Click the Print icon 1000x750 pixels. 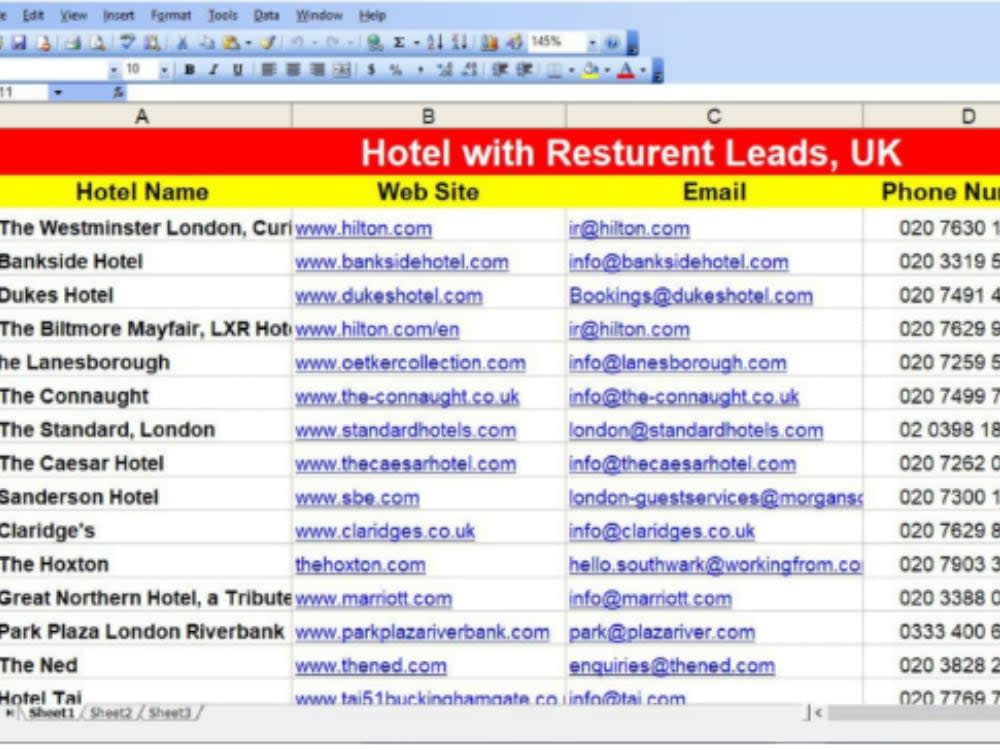pos(73,43)
